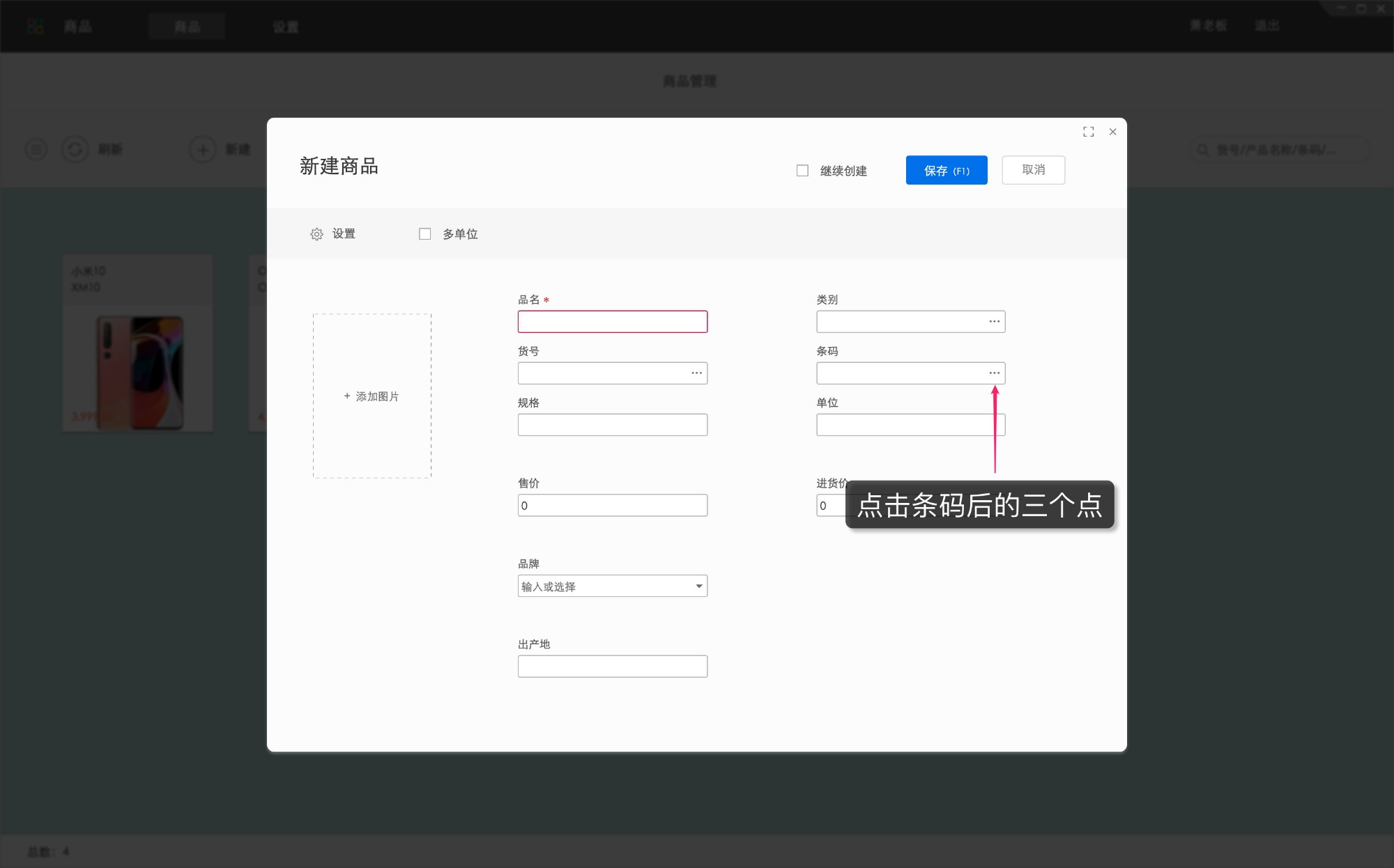The height and width of the screenshot is (868, 1394).
Task: Click the three dots after 条码 field
Action: pos(994,373)
